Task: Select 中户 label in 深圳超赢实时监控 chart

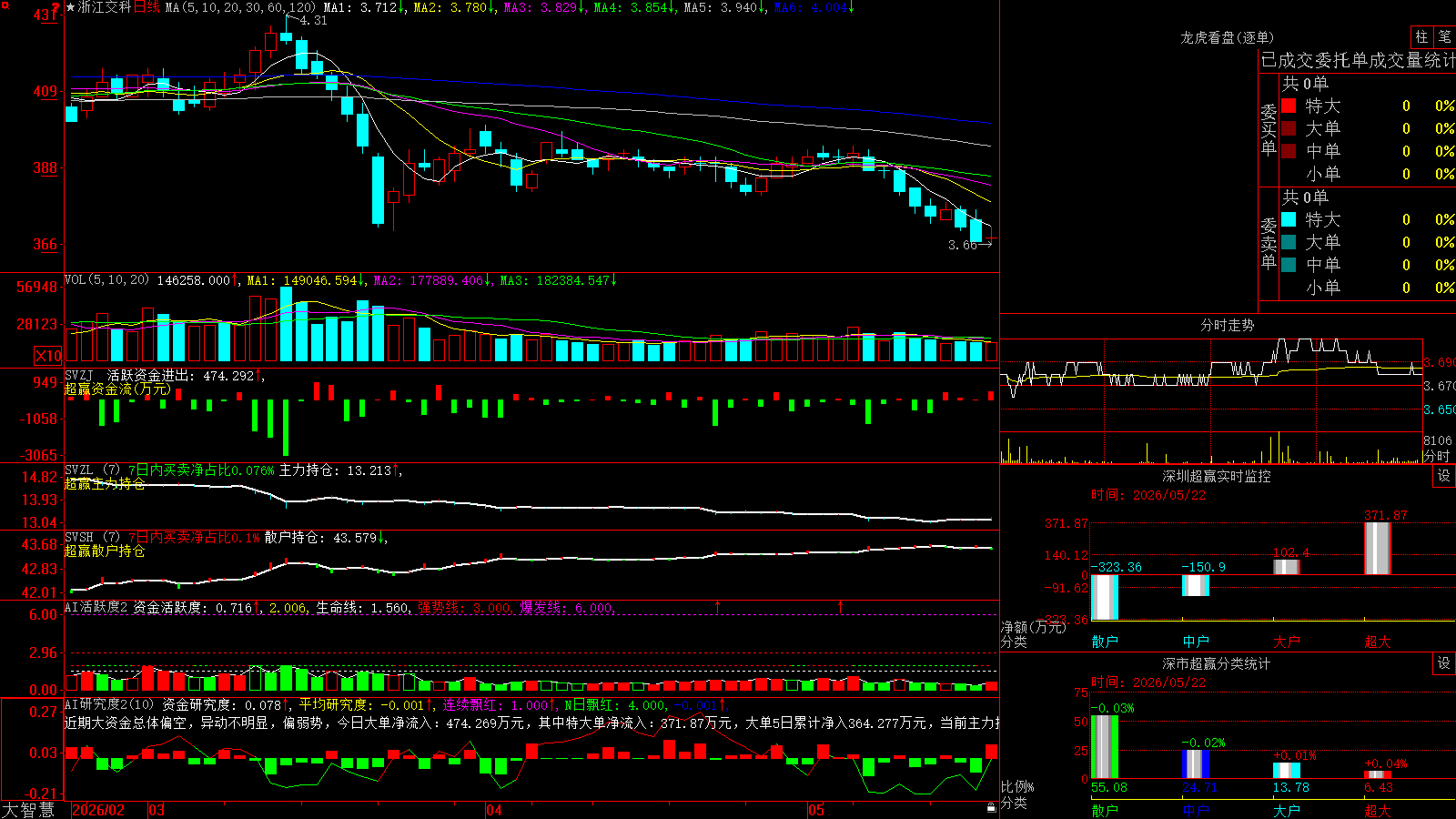Action: [1196, 642]
